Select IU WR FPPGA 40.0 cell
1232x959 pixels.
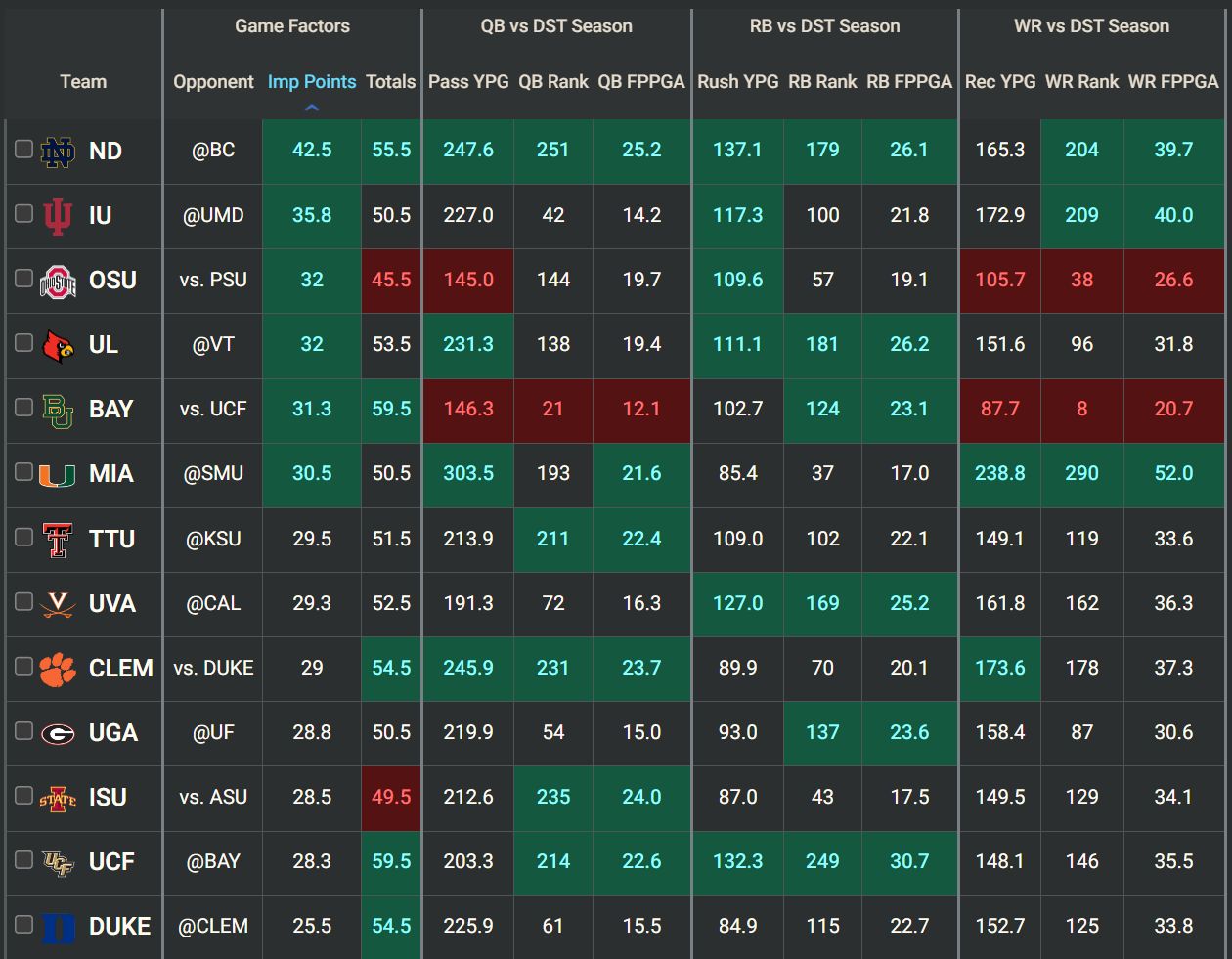click(x=1173, y=216)
